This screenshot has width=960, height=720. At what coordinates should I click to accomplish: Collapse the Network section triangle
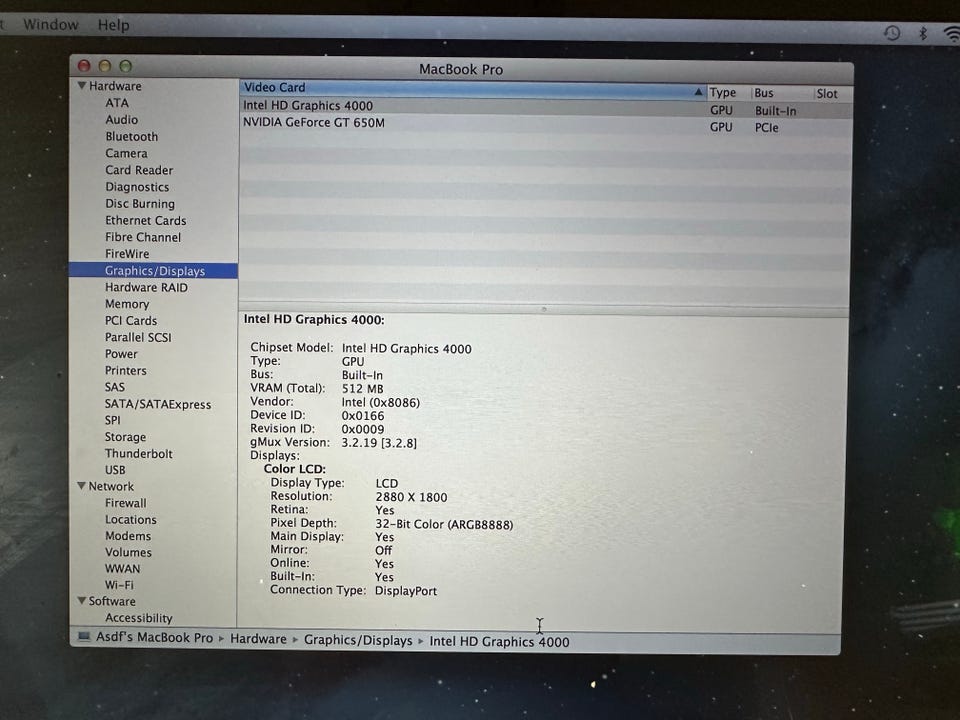[81, 486]
